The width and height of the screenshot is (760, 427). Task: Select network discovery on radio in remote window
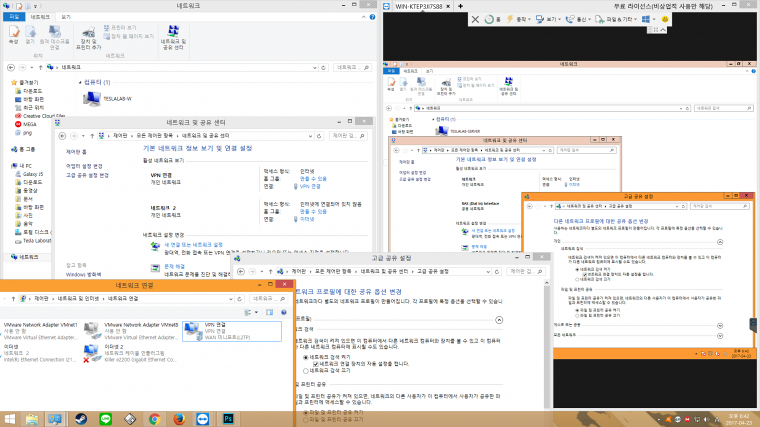coord(577,269)
